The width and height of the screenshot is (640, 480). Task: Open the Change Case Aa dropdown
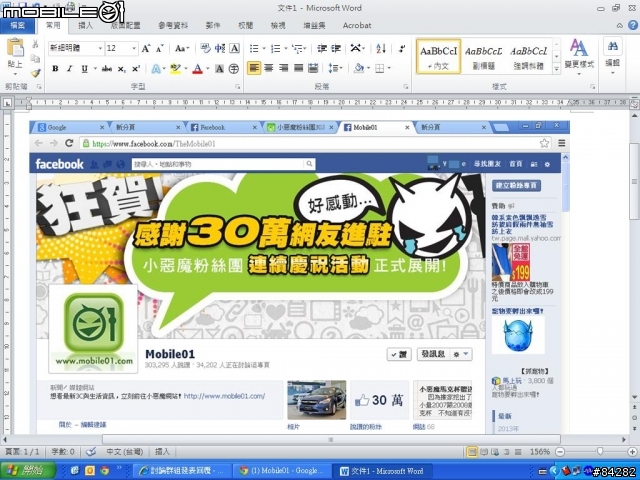pos(182,49)
